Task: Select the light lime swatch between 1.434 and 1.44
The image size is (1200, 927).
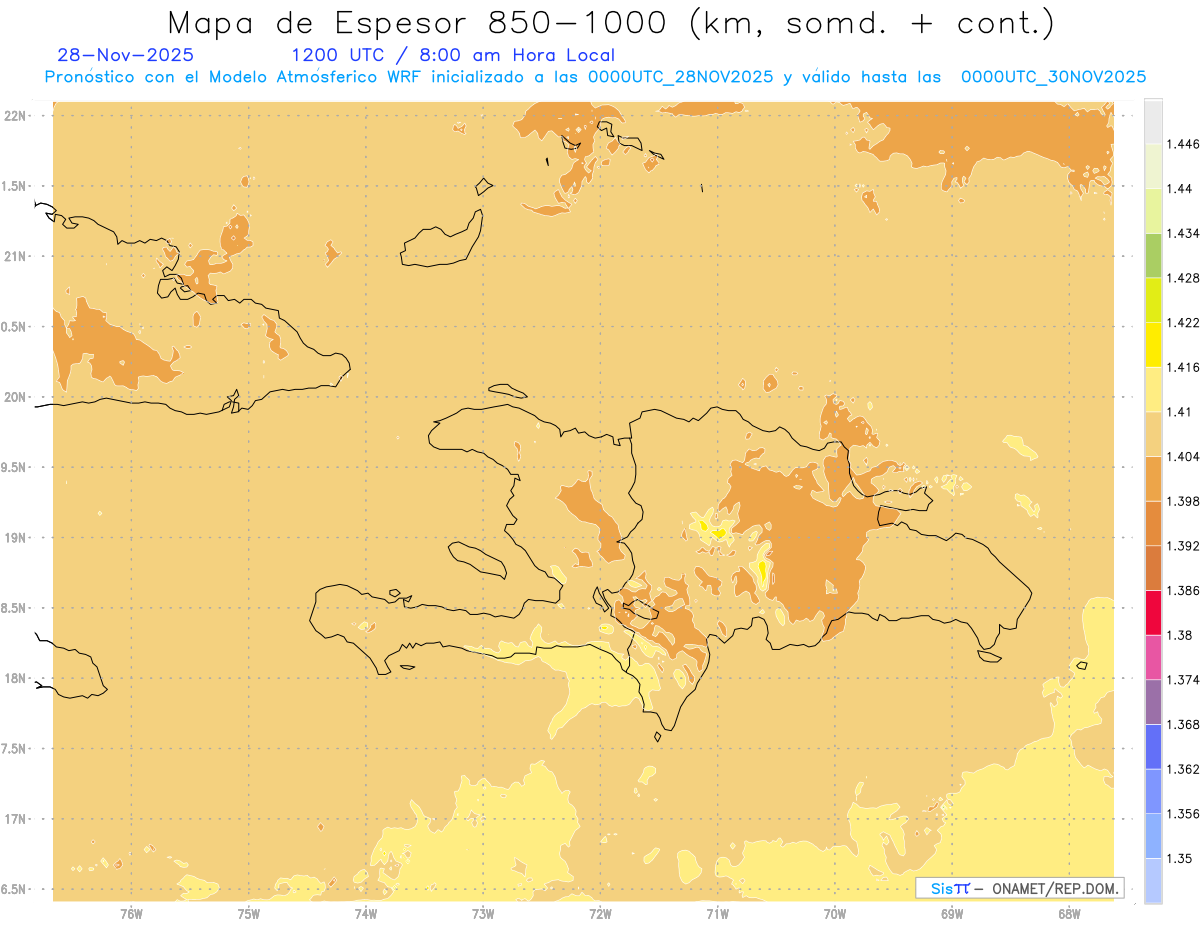Action: tap(1153, 211)
